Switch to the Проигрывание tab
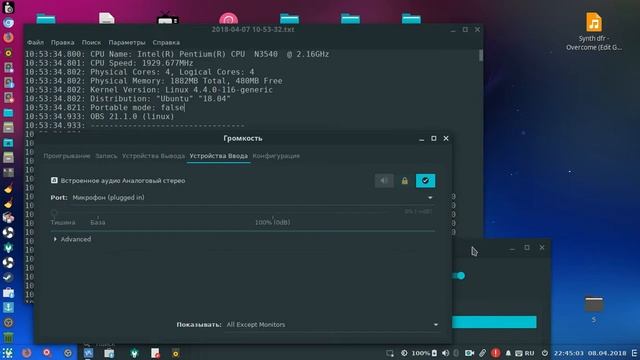Image resolution: width=640 pixels, height=360 pixels. tap(67, 156)
